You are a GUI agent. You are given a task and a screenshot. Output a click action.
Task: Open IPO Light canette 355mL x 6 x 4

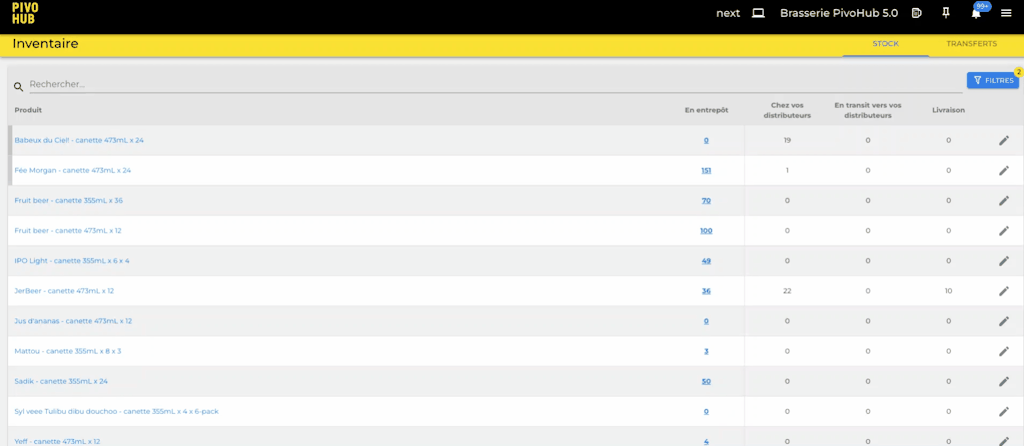coord(72,261)
